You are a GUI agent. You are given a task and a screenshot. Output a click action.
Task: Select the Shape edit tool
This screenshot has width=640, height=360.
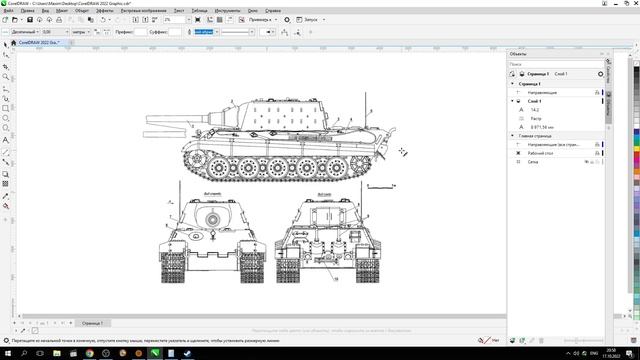6,55
